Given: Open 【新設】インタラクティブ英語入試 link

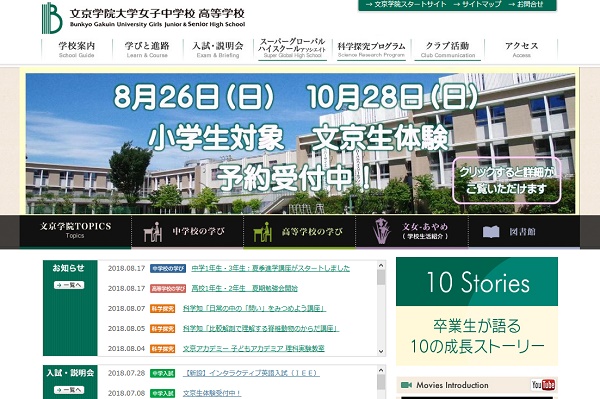Looking at the screenshot, I should click(x=251, y=373).
